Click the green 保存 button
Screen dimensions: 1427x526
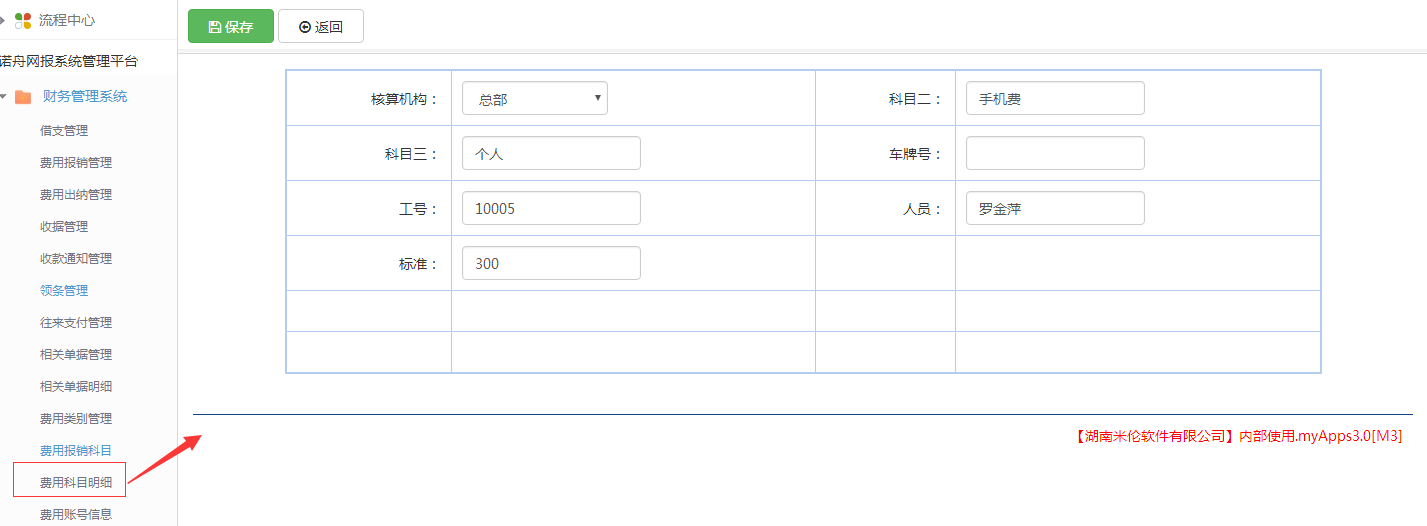pos(231,27)
